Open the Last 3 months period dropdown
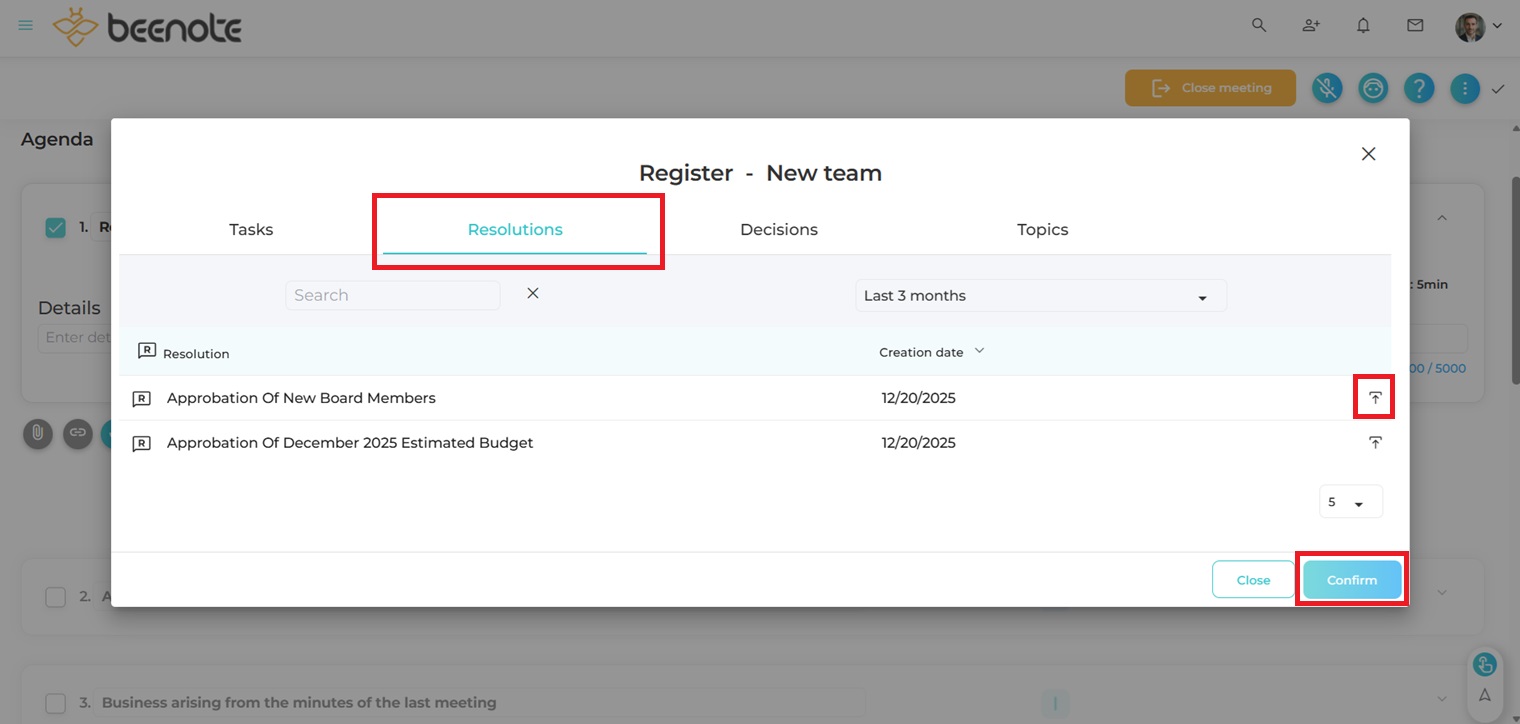The width and height of the screenshot is (1520, 724). (1040, 296)
